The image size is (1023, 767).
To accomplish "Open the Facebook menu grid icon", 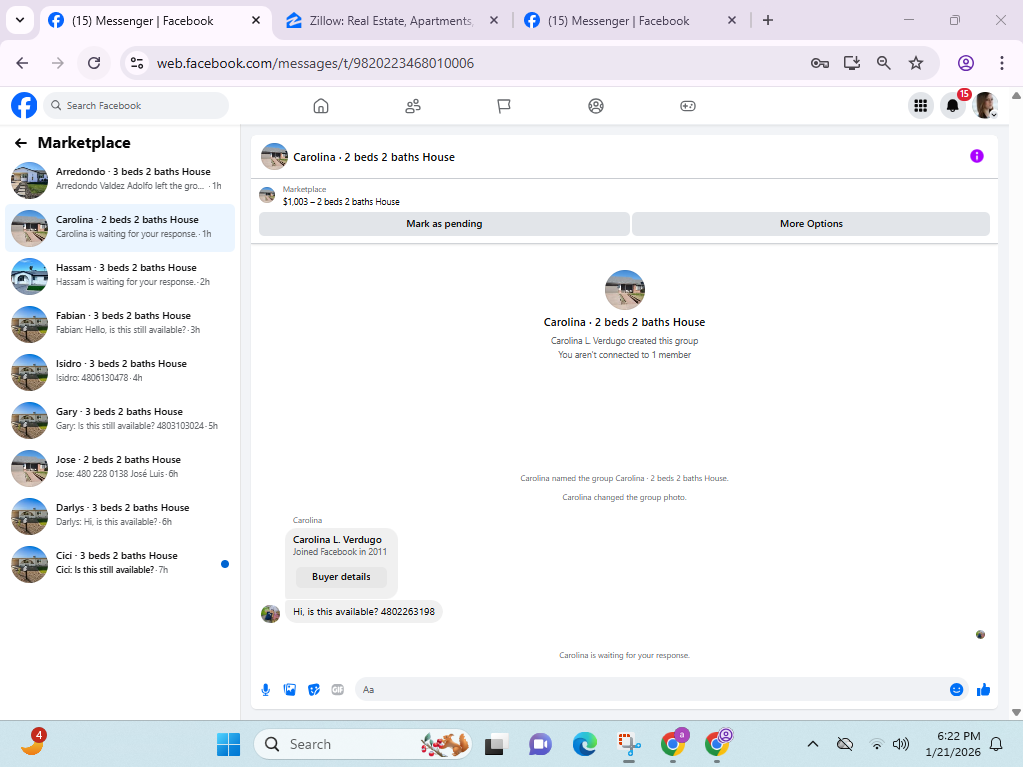I will pos(921,106).
